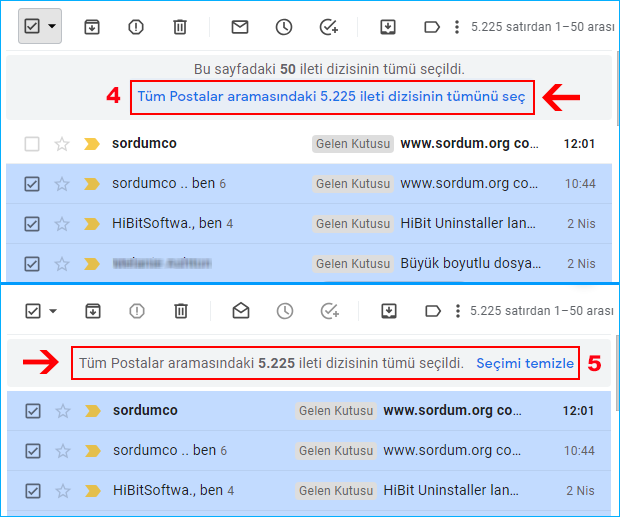
Task: Gelen Kutusu label on the lower sordumco .. ben row
Action: pyautogui.click(x=336, y=451)
